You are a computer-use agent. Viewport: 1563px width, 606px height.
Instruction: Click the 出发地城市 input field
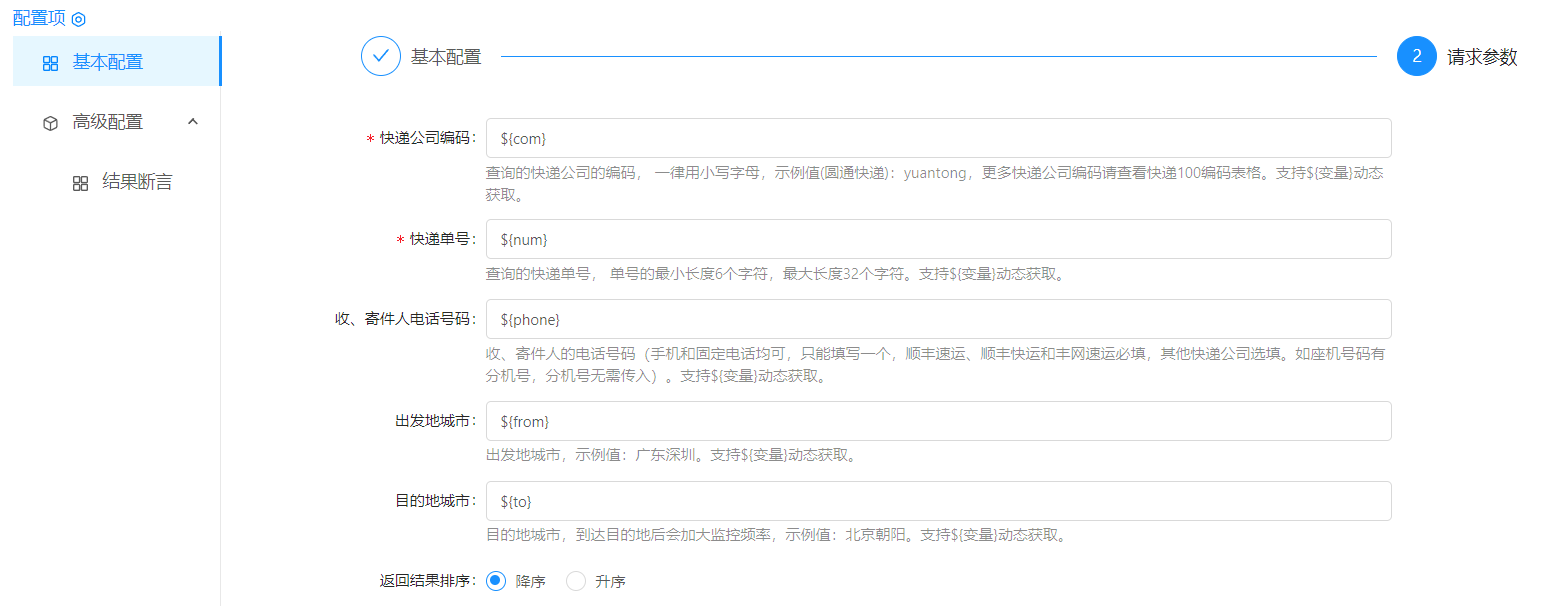click(x=938, y=421)
